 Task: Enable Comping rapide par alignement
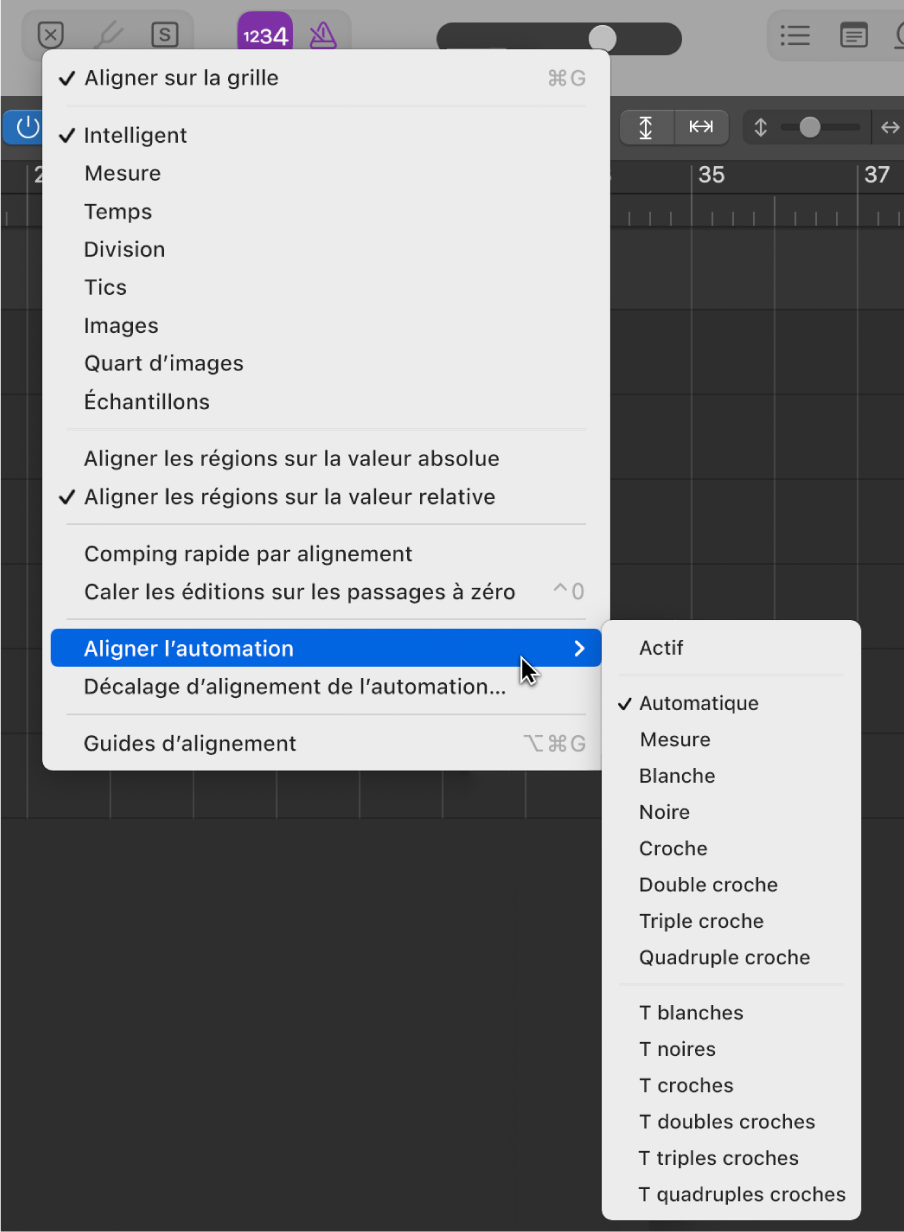click(247, 553)
